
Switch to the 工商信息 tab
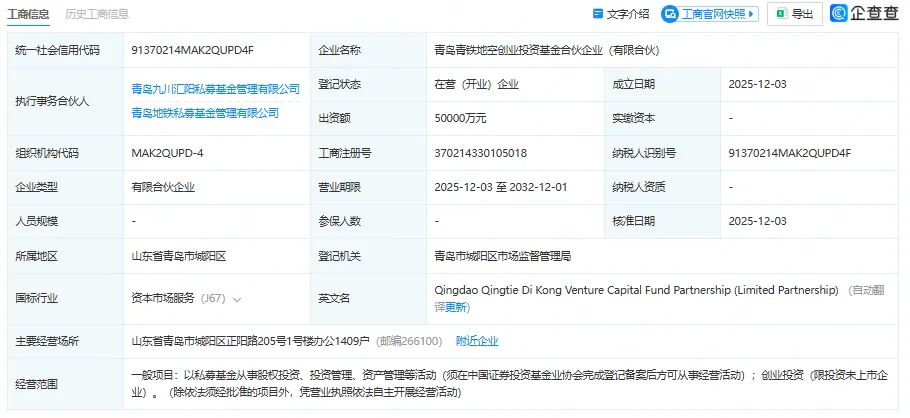pos(25,14)
